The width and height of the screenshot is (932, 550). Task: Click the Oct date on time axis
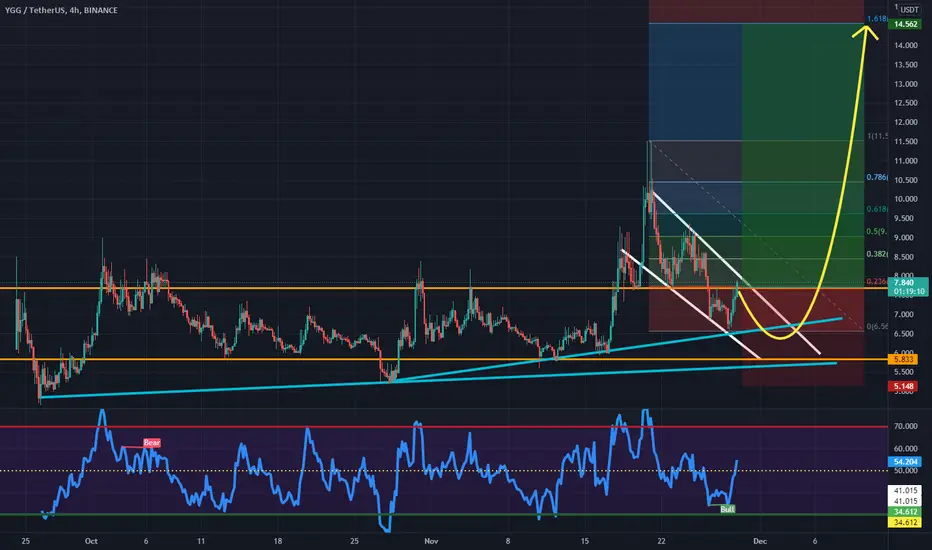[91, 541]
